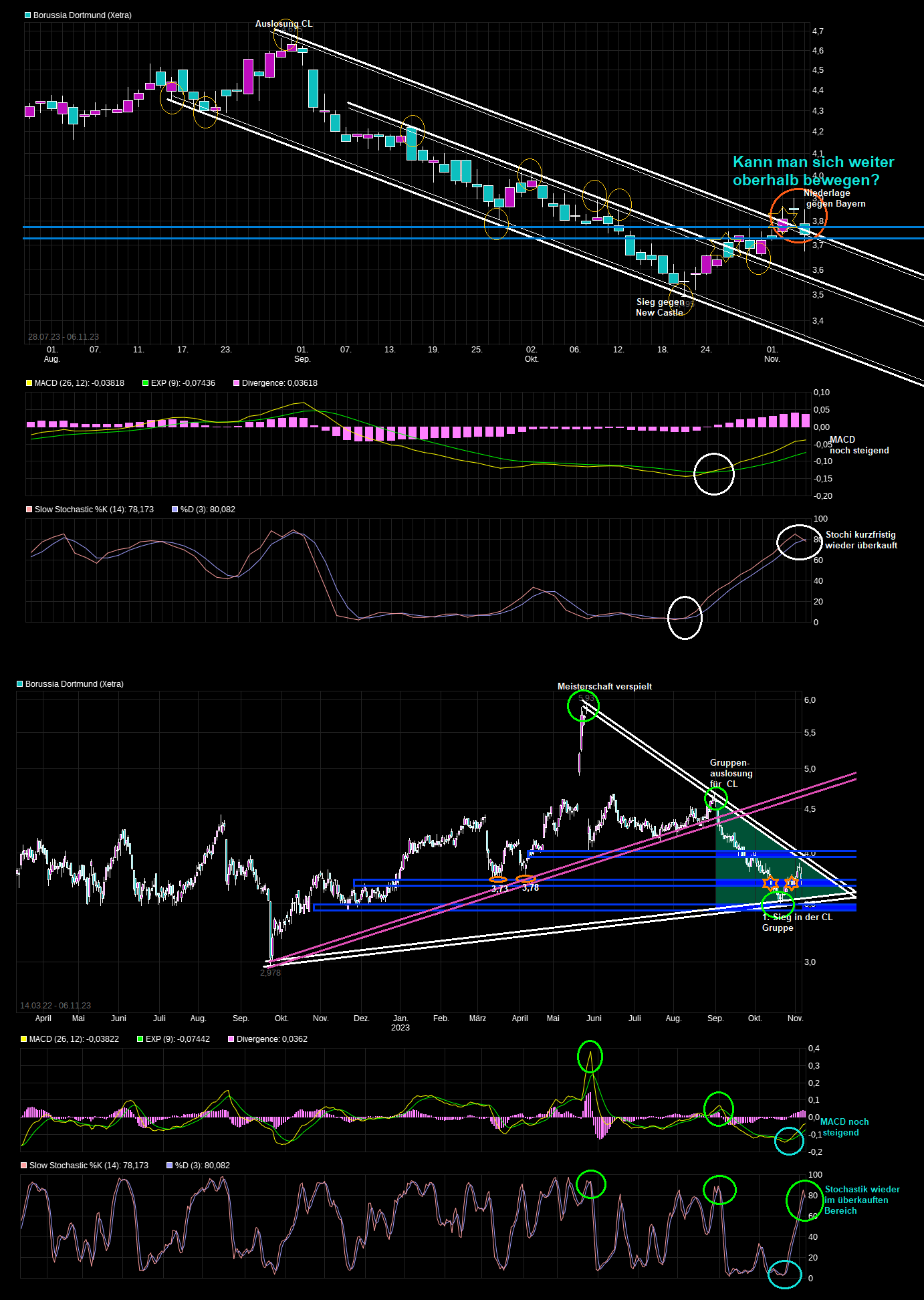The image size is (924, 1300).
Task: Click '%D (3): 80,082' label in upper chart
Action: point(208,510)
